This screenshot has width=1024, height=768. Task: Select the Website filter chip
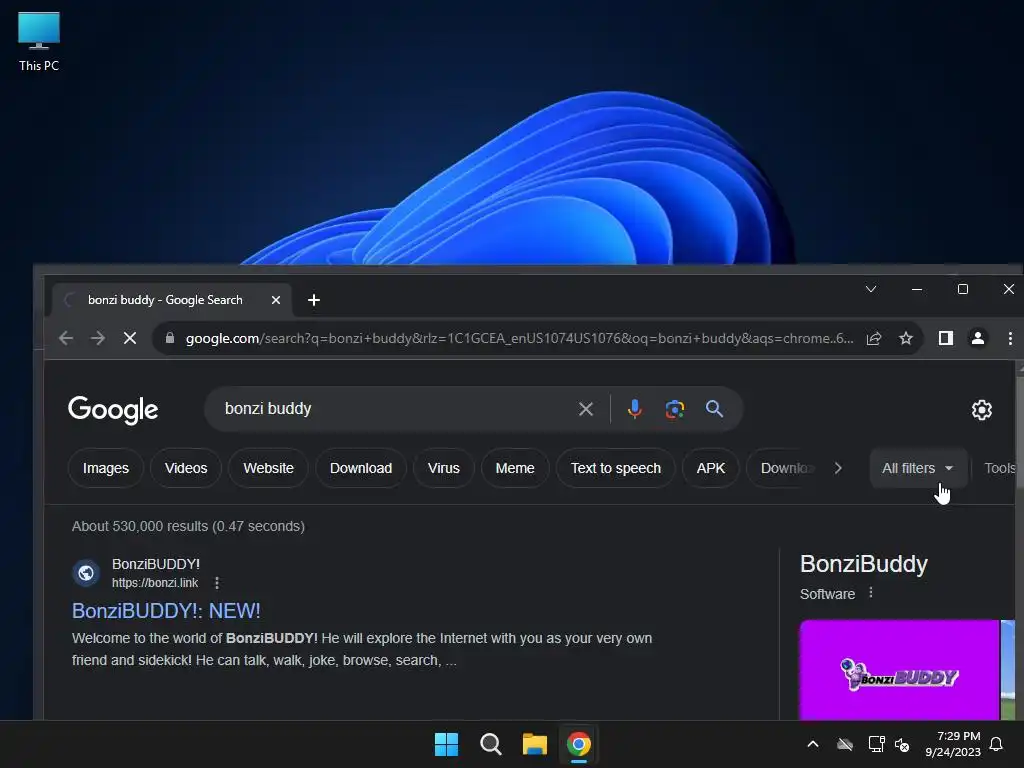click(x=268, y=468)
